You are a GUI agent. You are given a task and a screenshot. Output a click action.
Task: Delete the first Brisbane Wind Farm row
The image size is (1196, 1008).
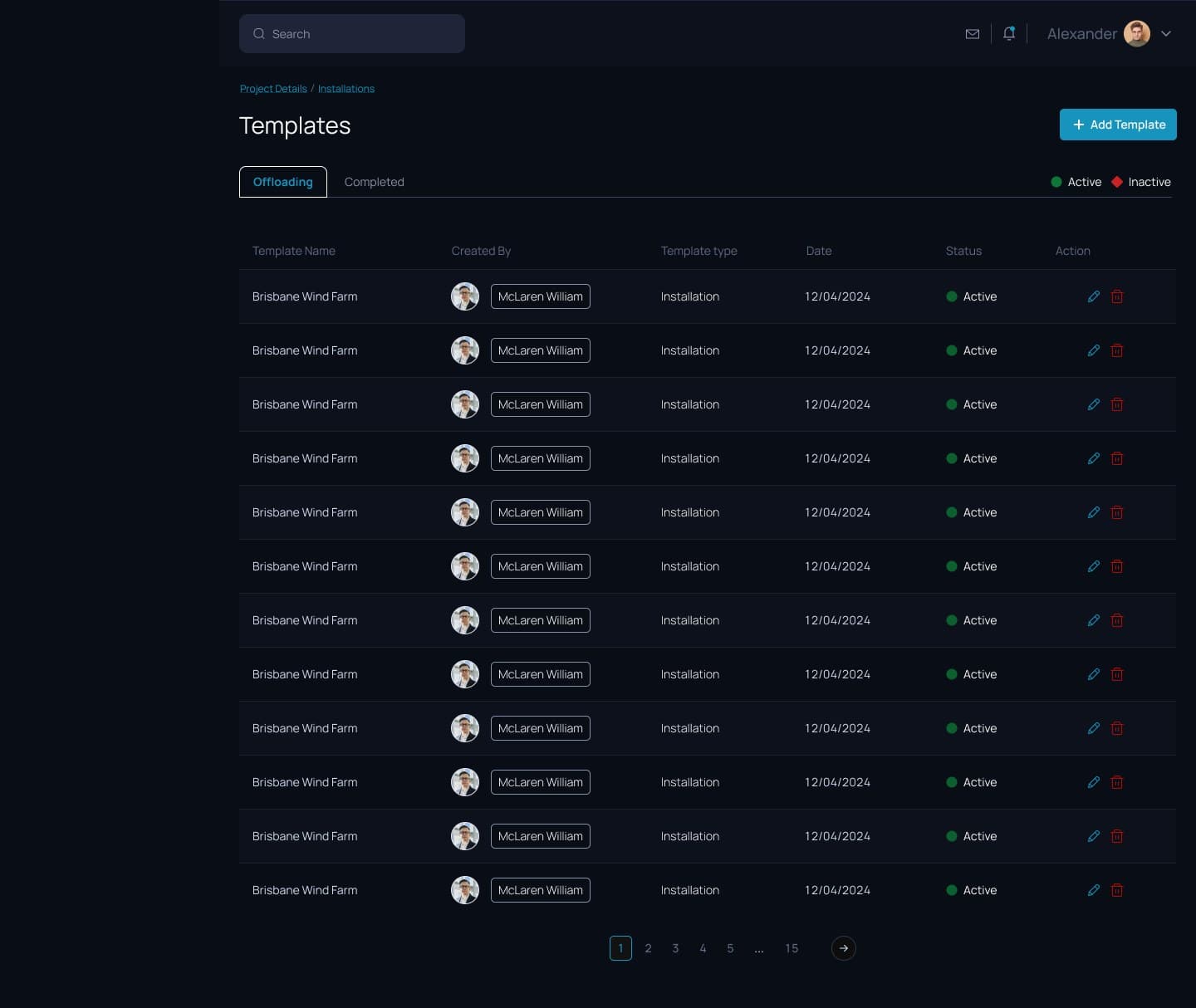[1117, 296]
